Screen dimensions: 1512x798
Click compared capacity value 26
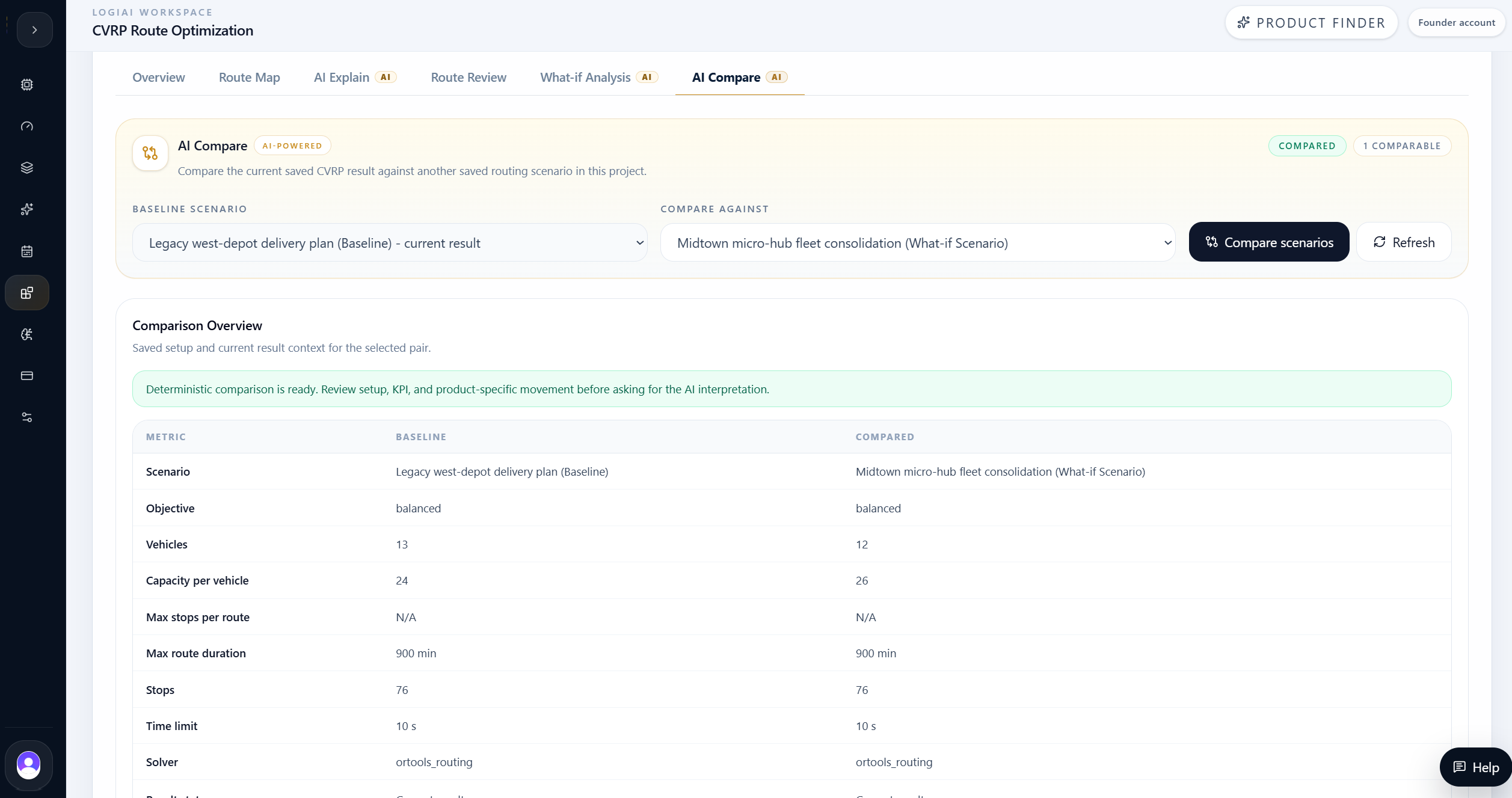[862, 580]
